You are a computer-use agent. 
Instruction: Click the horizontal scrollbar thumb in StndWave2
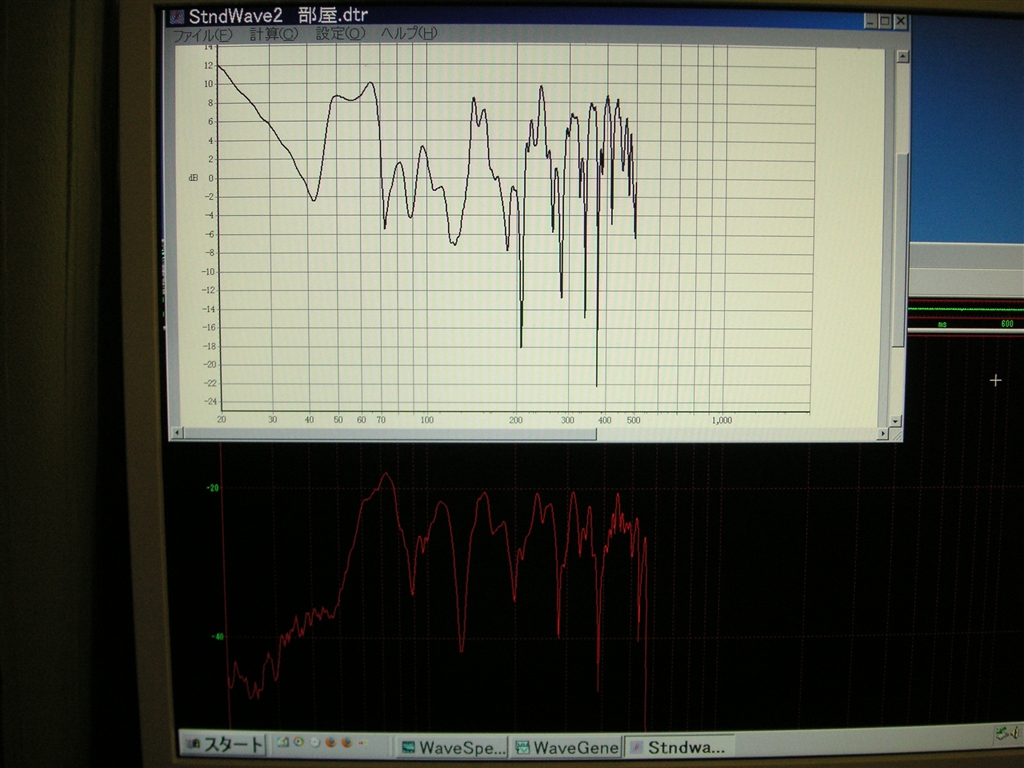390,434
